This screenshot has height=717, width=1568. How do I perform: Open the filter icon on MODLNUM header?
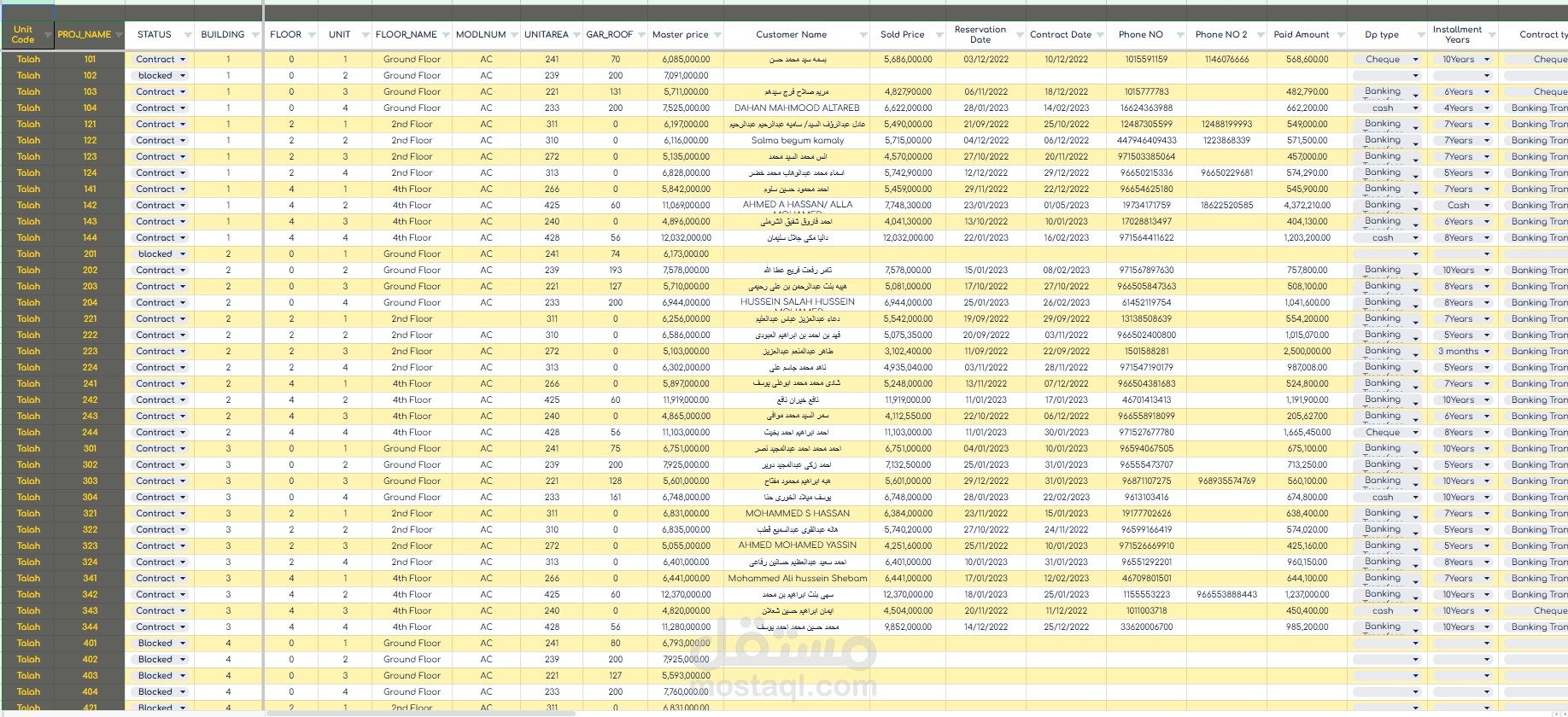pos(513,35)
